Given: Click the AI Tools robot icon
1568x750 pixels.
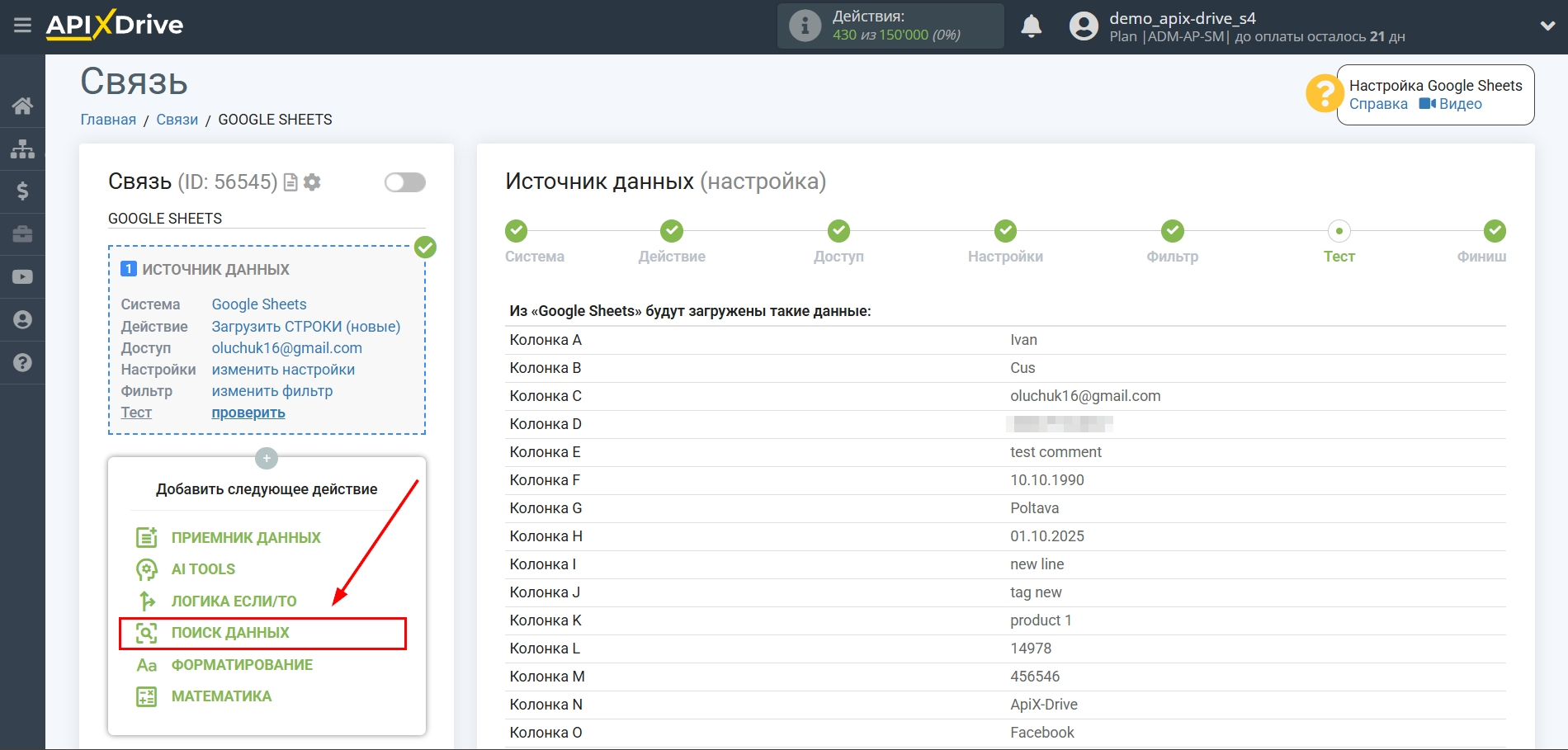Looking at the screenshot, I should pyautogui.click(x=147, y=568).
